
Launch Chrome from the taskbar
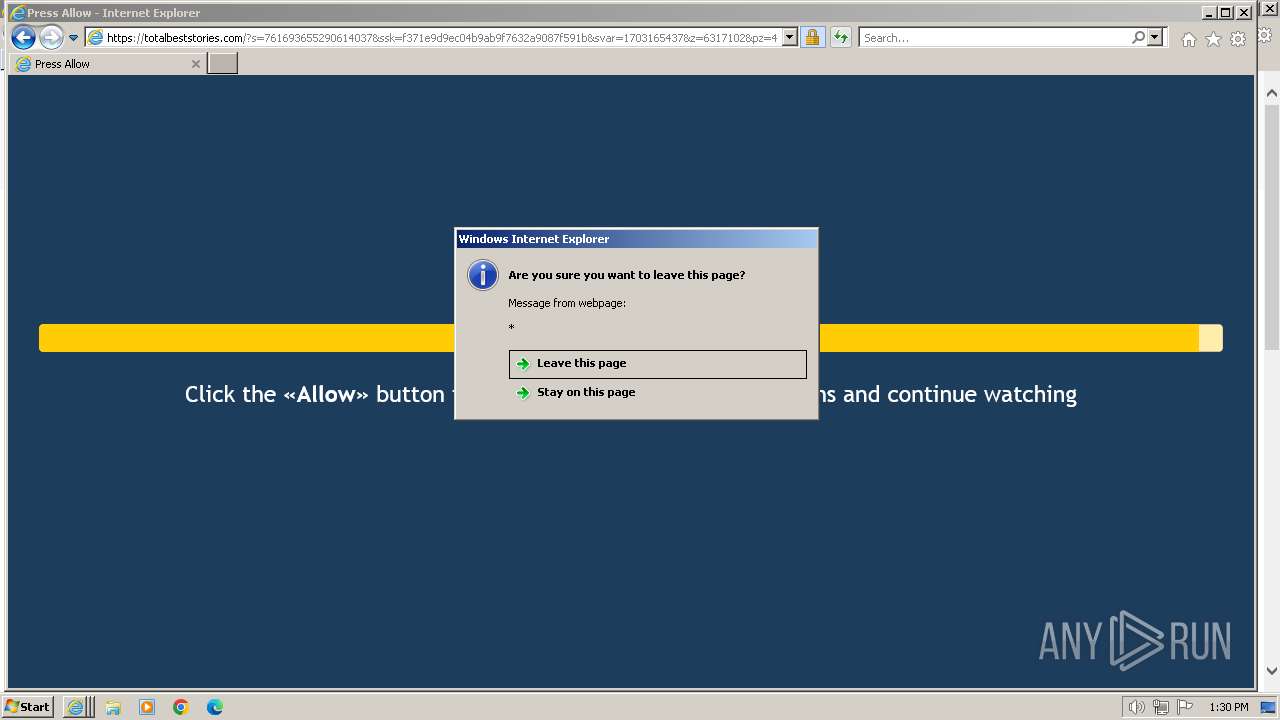pyautogui.click(x=181, y=707)
